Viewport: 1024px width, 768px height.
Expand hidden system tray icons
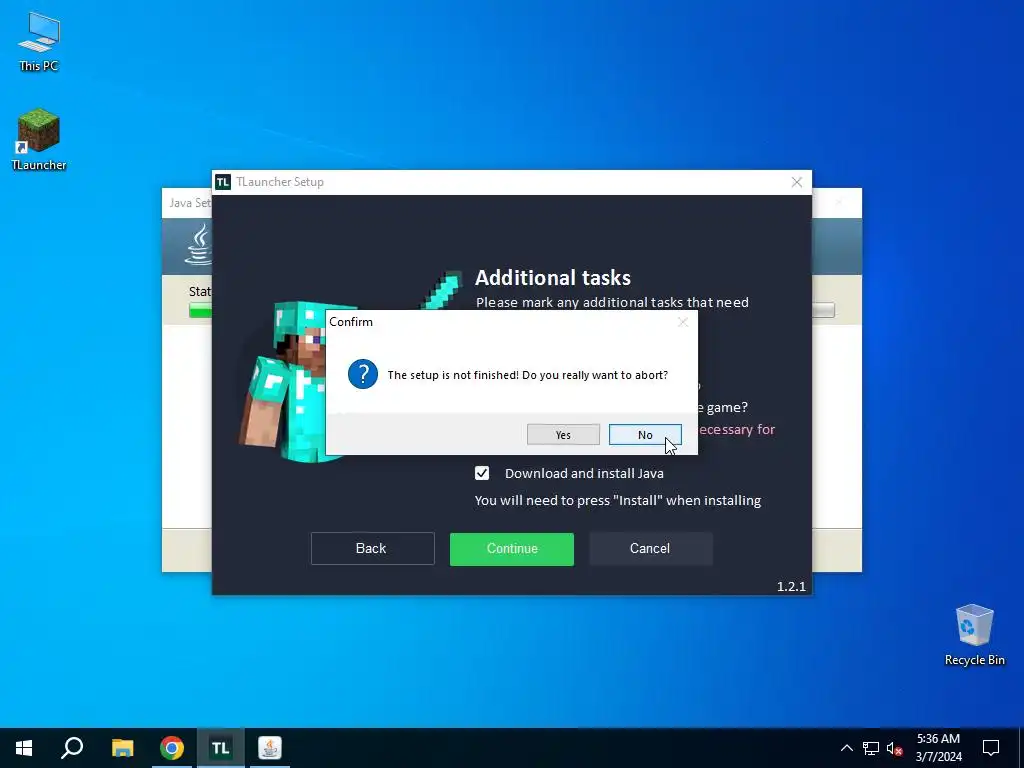pyautogui.click(x=846, y=748)
